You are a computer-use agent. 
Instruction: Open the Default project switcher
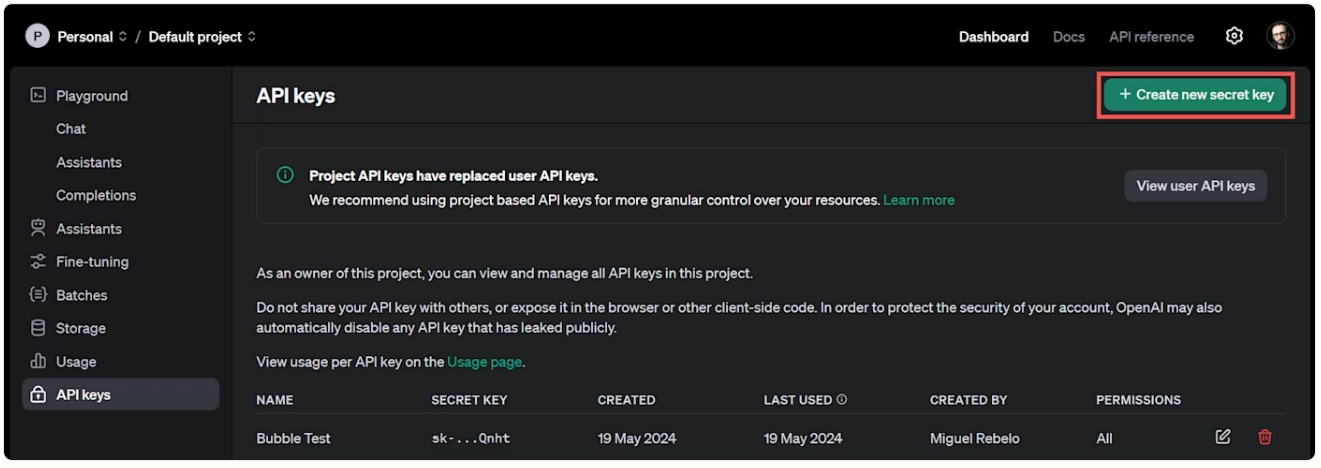(x=202, y=36)
